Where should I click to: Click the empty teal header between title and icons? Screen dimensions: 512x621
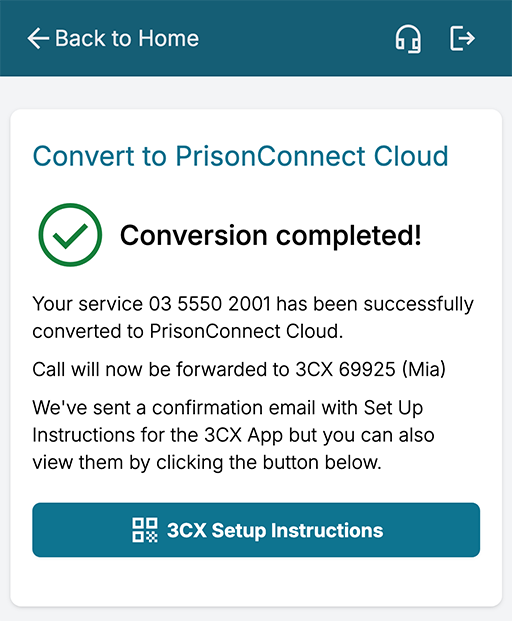(297, 38)
